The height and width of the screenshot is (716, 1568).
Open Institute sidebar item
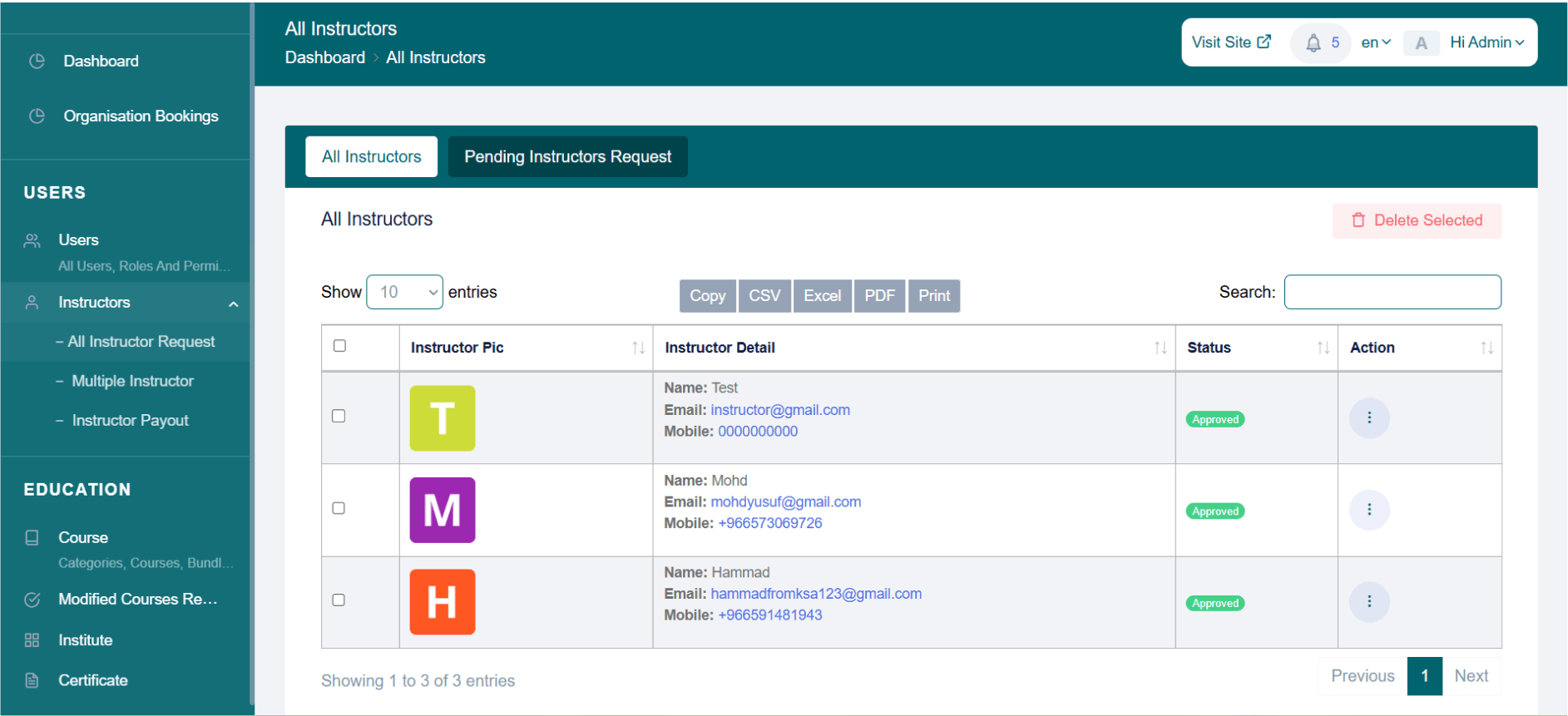click(x=85, y=640)
